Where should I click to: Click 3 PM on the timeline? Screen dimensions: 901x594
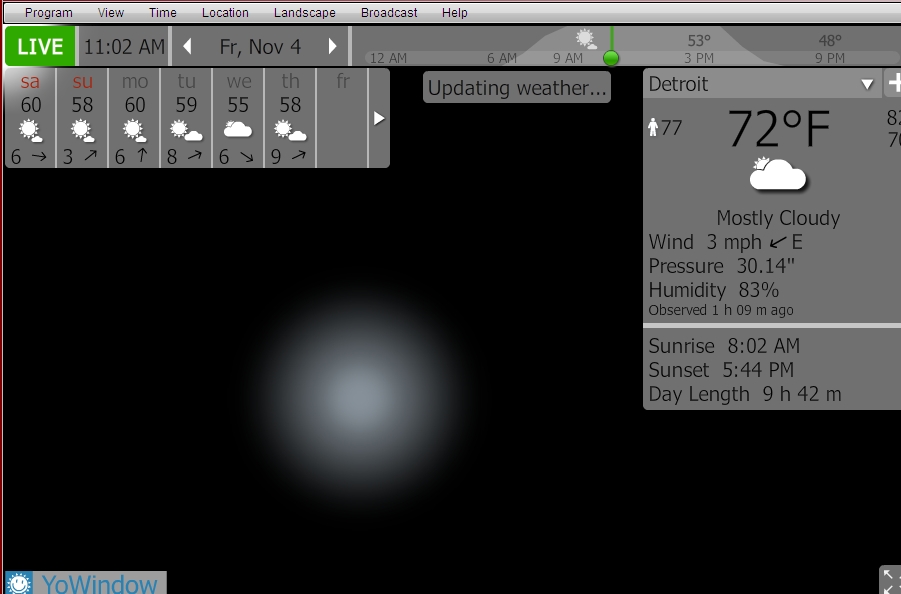click(699, 59)
